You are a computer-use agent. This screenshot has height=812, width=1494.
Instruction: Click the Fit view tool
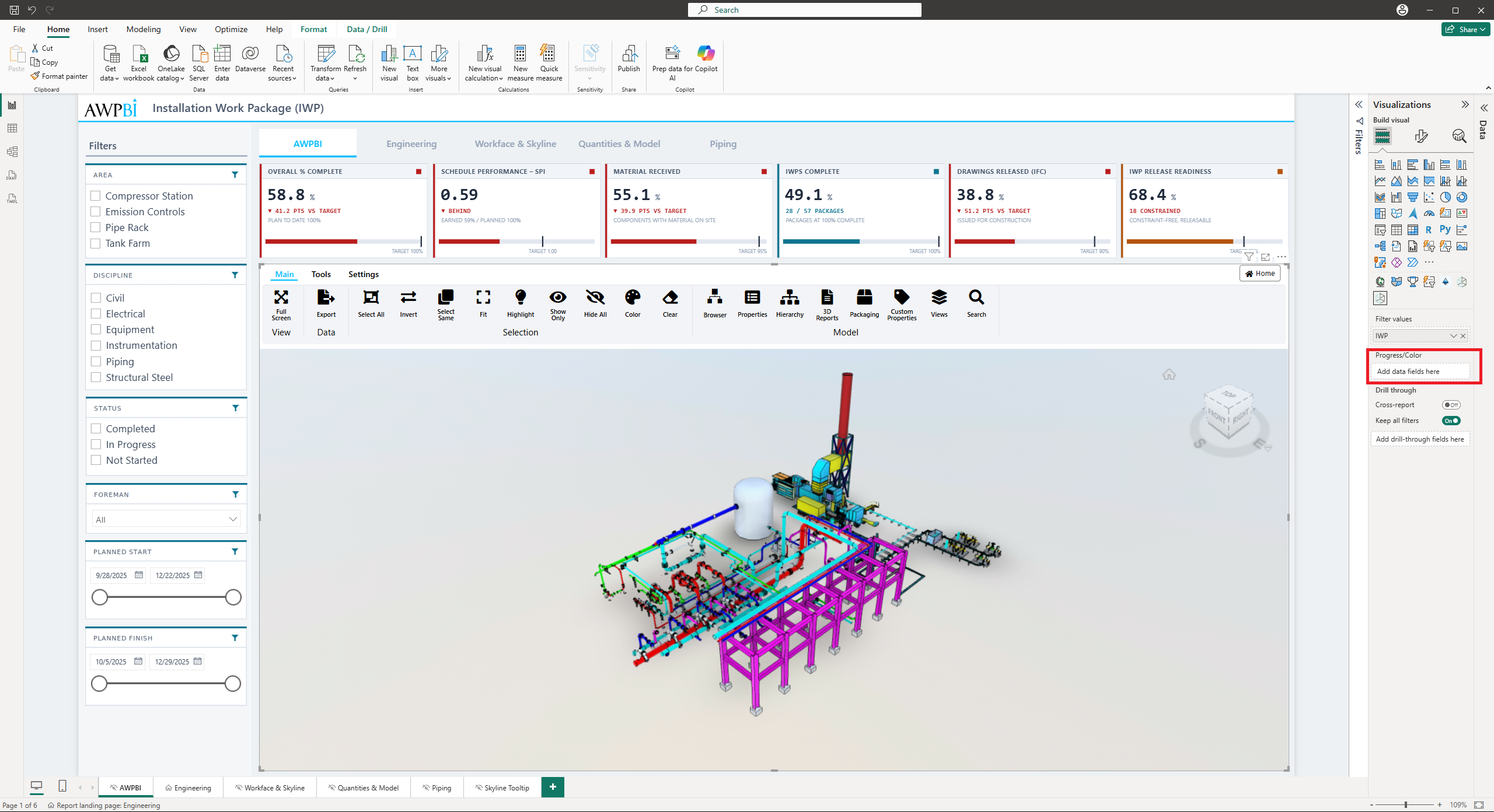(x=483, y=303)
